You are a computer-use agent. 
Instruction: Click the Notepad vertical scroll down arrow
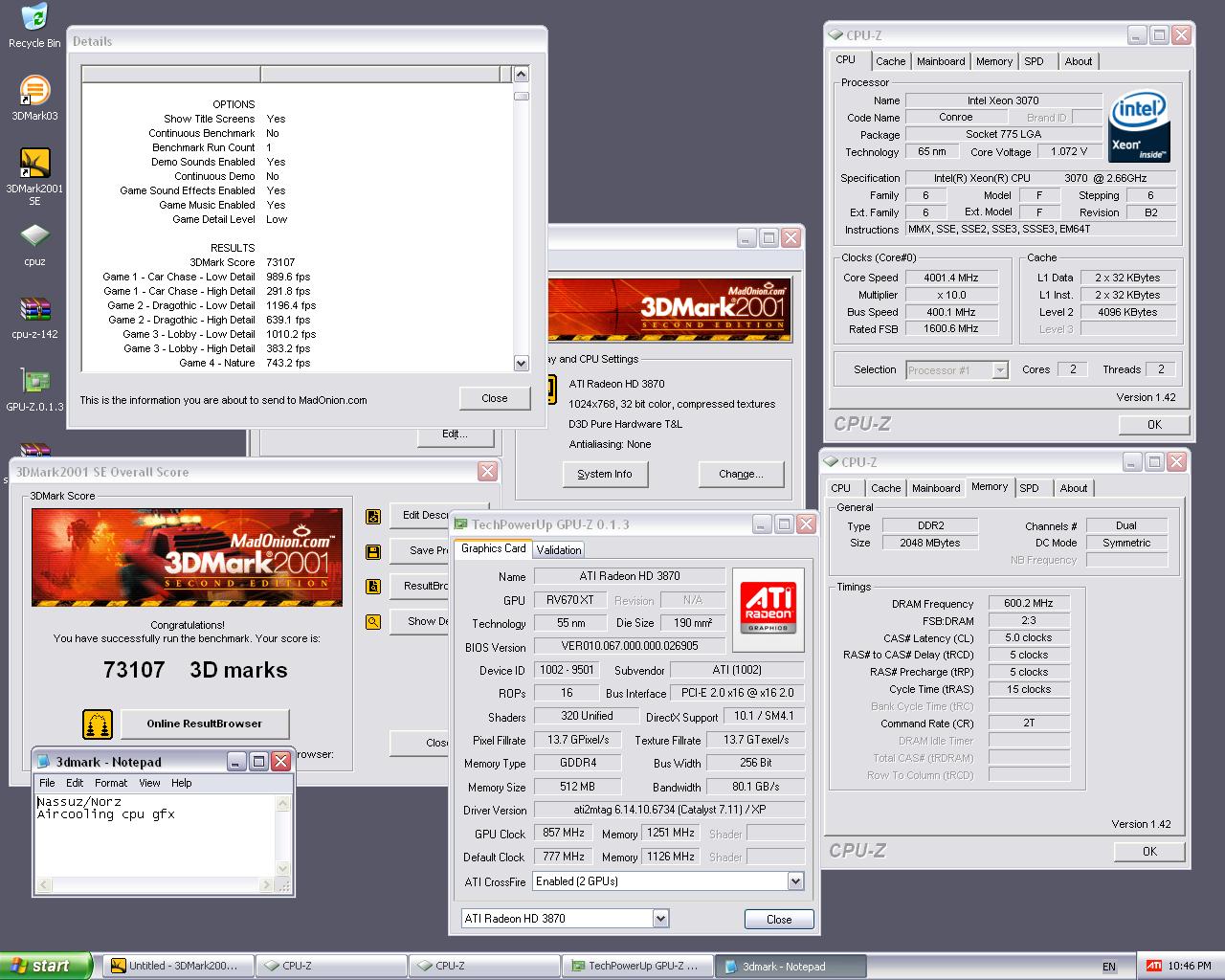click(282, 868)
